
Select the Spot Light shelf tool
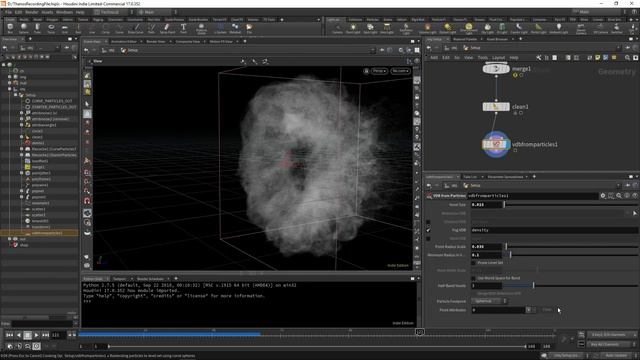coord(370,28)
